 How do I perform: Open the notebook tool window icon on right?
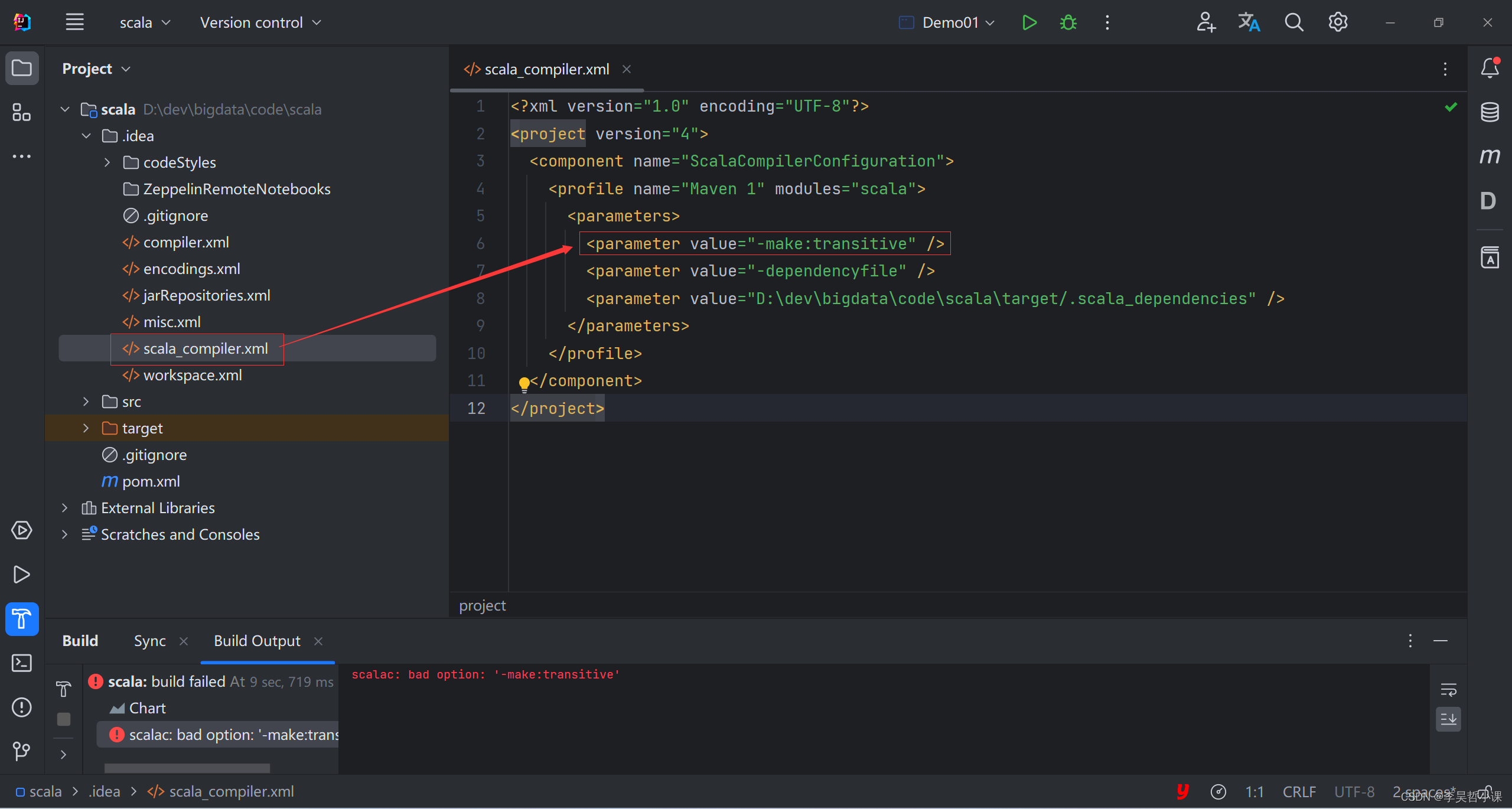(1490, 257)
